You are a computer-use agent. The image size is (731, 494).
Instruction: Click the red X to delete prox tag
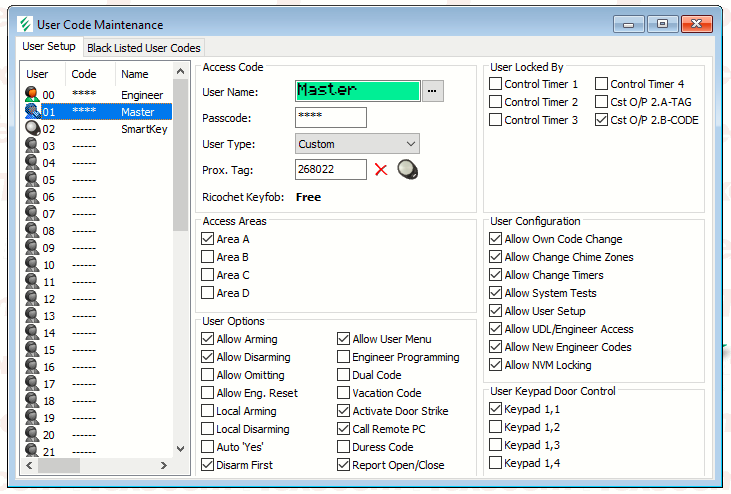[381, 170]
